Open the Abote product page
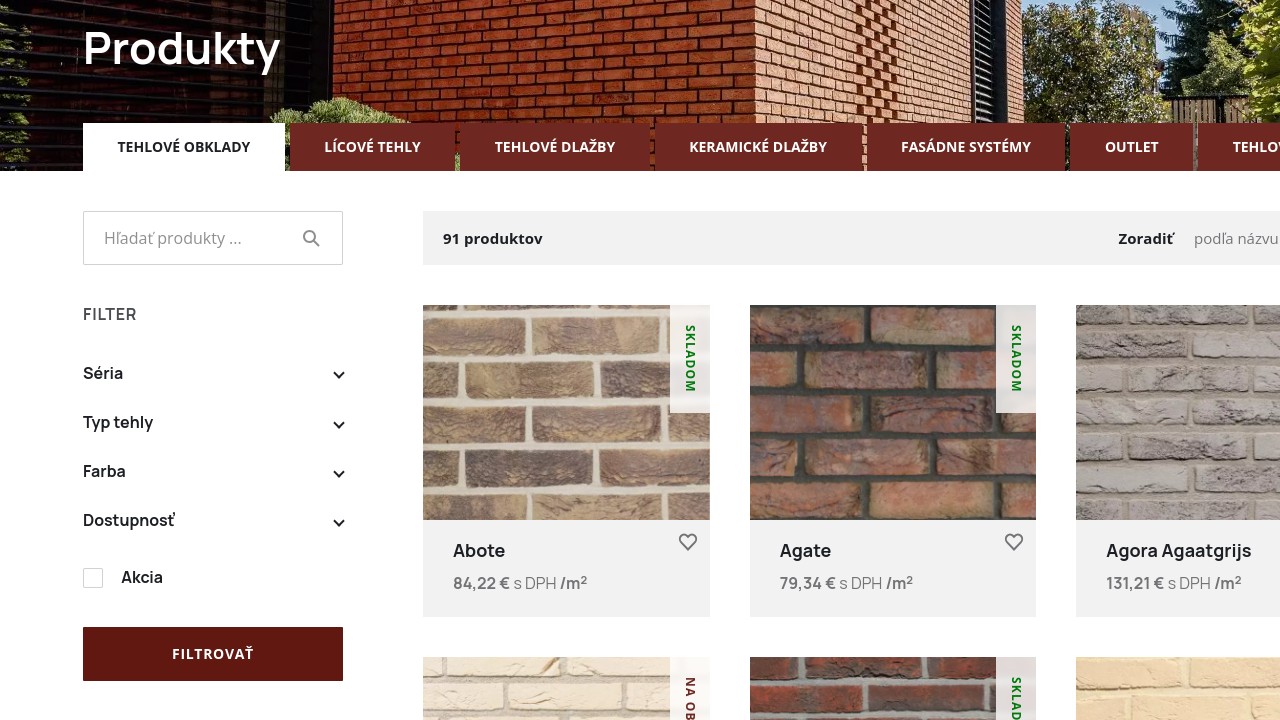Screen dimensions: 1280x720 [x=479, y=551]
